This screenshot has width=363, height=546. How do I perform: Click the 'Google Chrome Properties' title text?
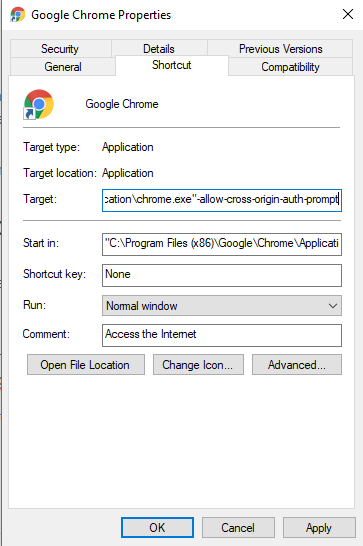[101, 15]
